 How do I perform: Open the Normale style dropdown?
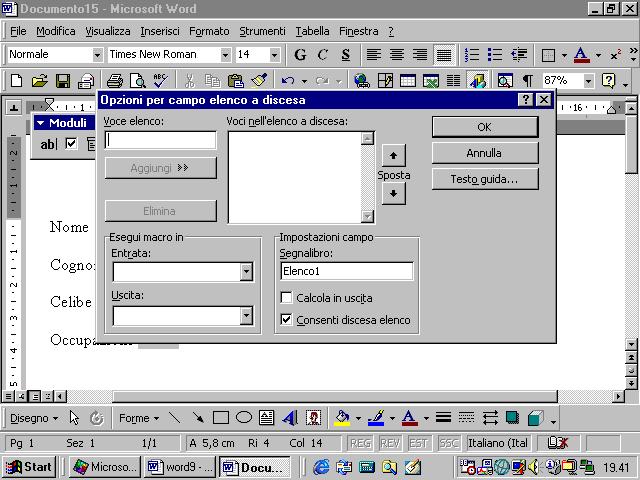coord(97,55)
